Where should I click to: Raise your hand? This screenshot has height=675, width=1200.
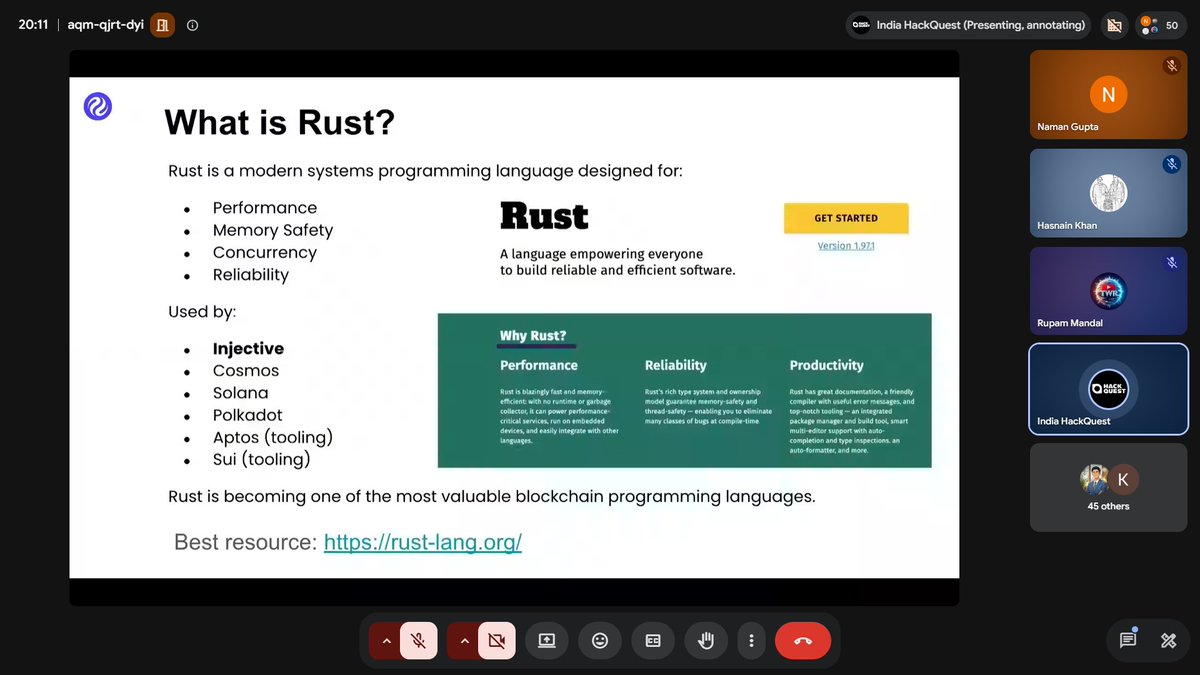pos(706,641)
